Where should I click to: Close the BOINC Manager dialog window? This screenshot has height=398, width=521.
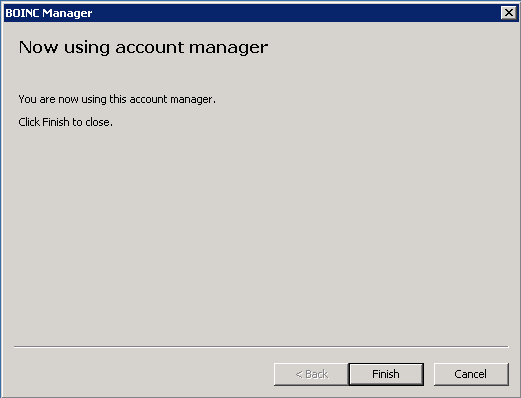tap(509, 13)
